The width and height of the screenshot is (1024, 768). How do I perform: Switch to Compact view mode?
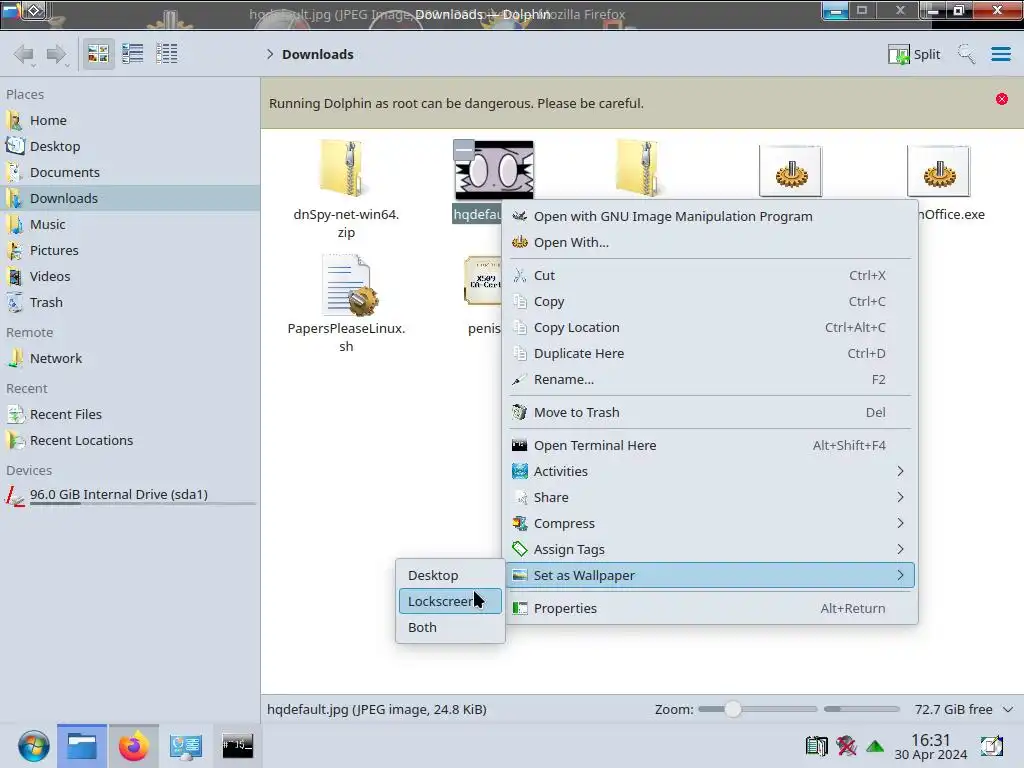(x=133, y=54)
